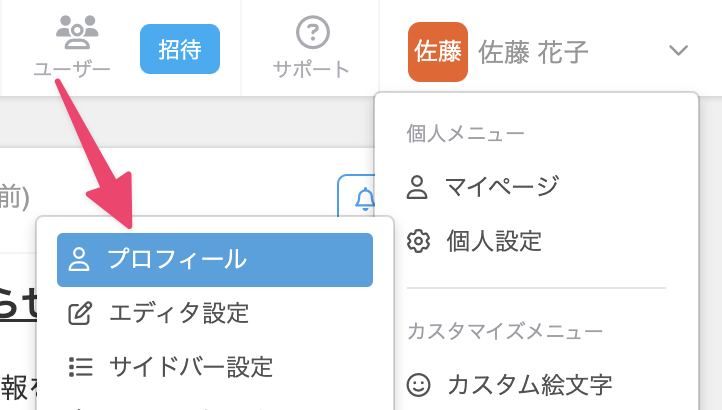The width and height of the screenshot is (722, 410).
Task: Click the blue bell notification icon
Action: coord(365,199)
